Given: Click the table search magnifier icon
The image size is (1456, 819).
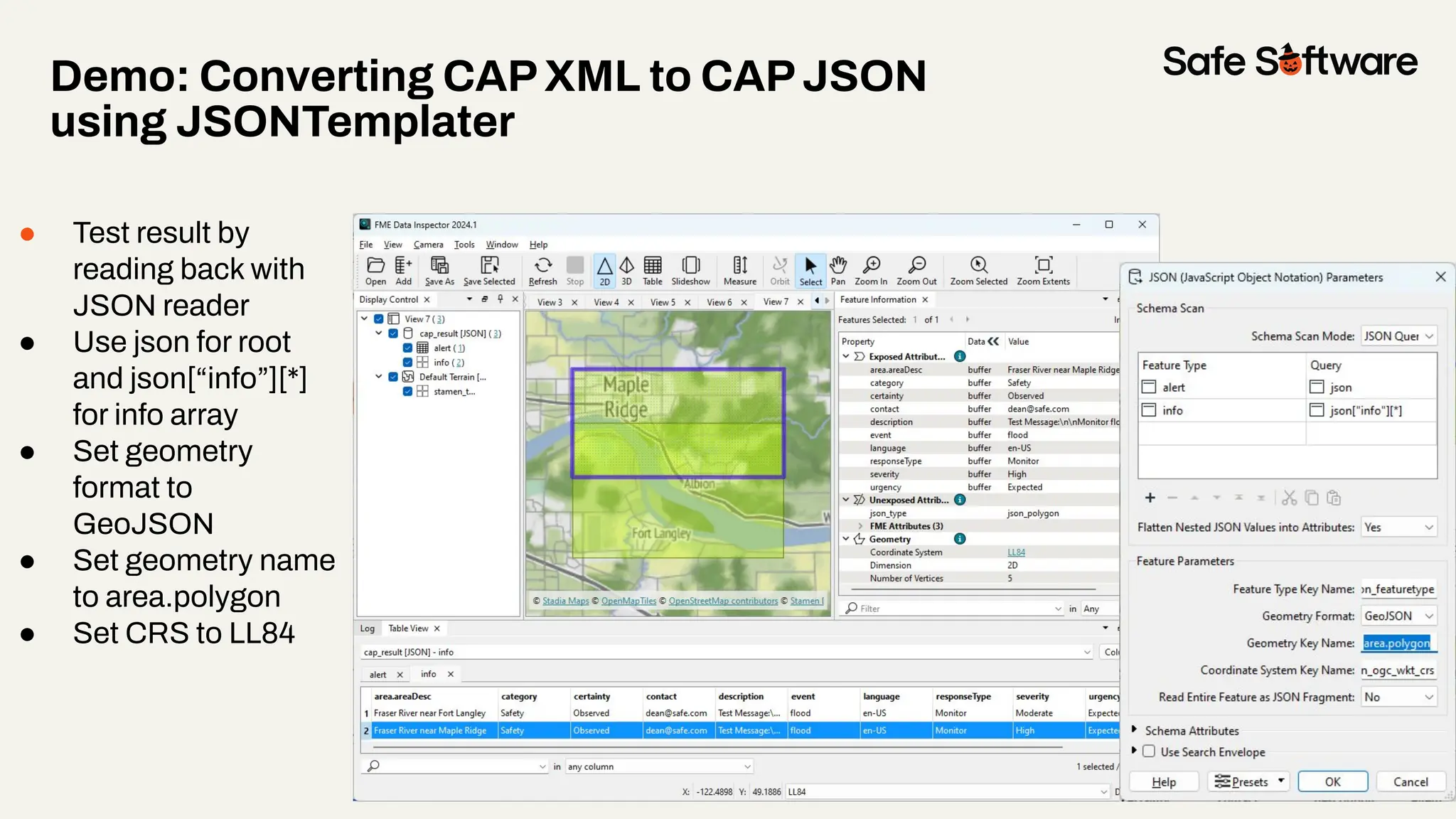Looking at the screenshot, I should point(373,766).
